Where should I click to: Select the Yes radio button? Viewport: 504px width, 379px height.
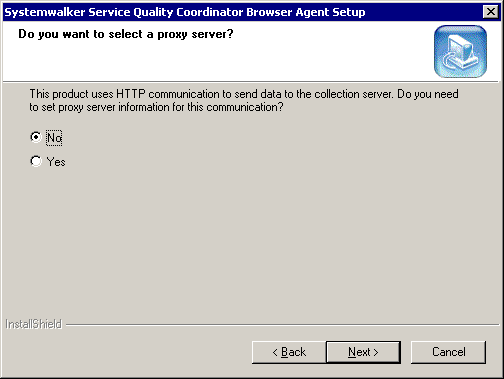(36, 161)
